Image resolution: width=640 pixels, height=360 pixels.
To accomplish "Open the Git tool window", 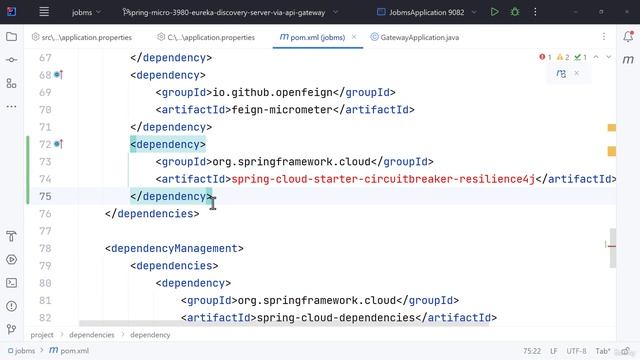I will click(11, 329).
